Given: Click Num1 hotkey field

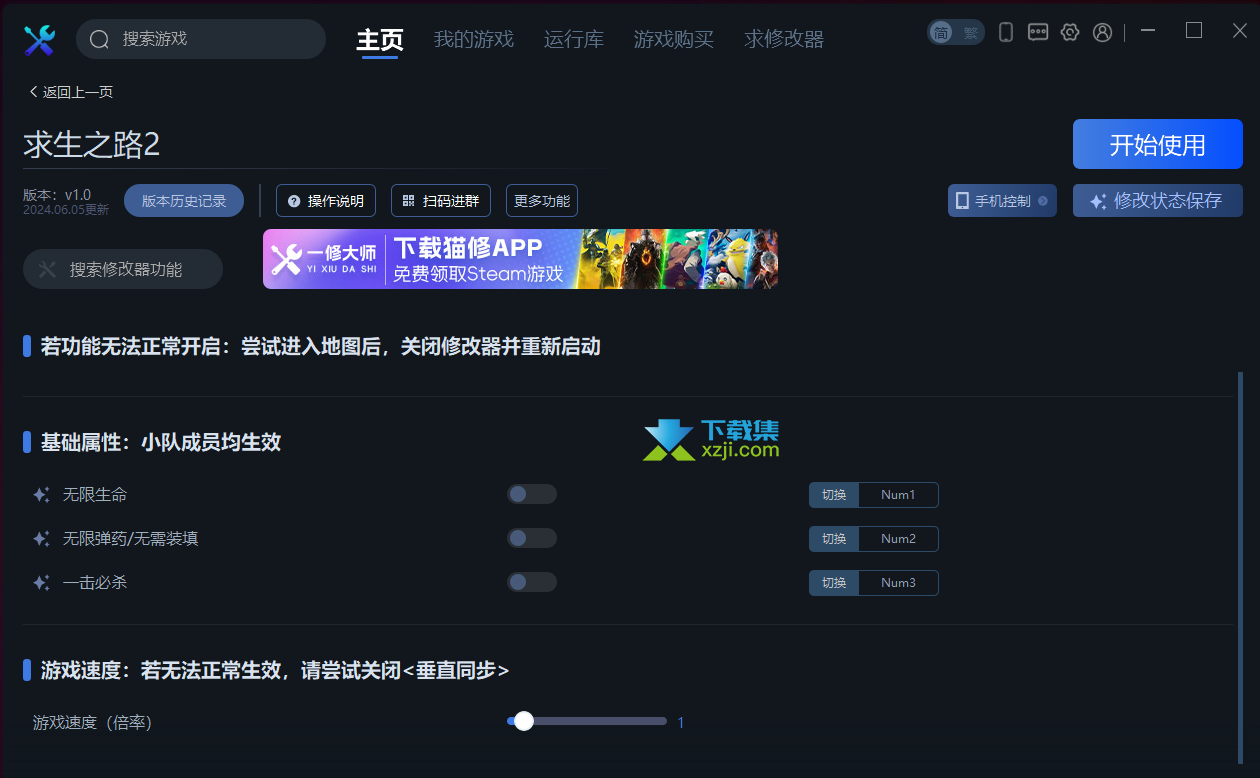Looking at the screenshot, I should 898,495.
